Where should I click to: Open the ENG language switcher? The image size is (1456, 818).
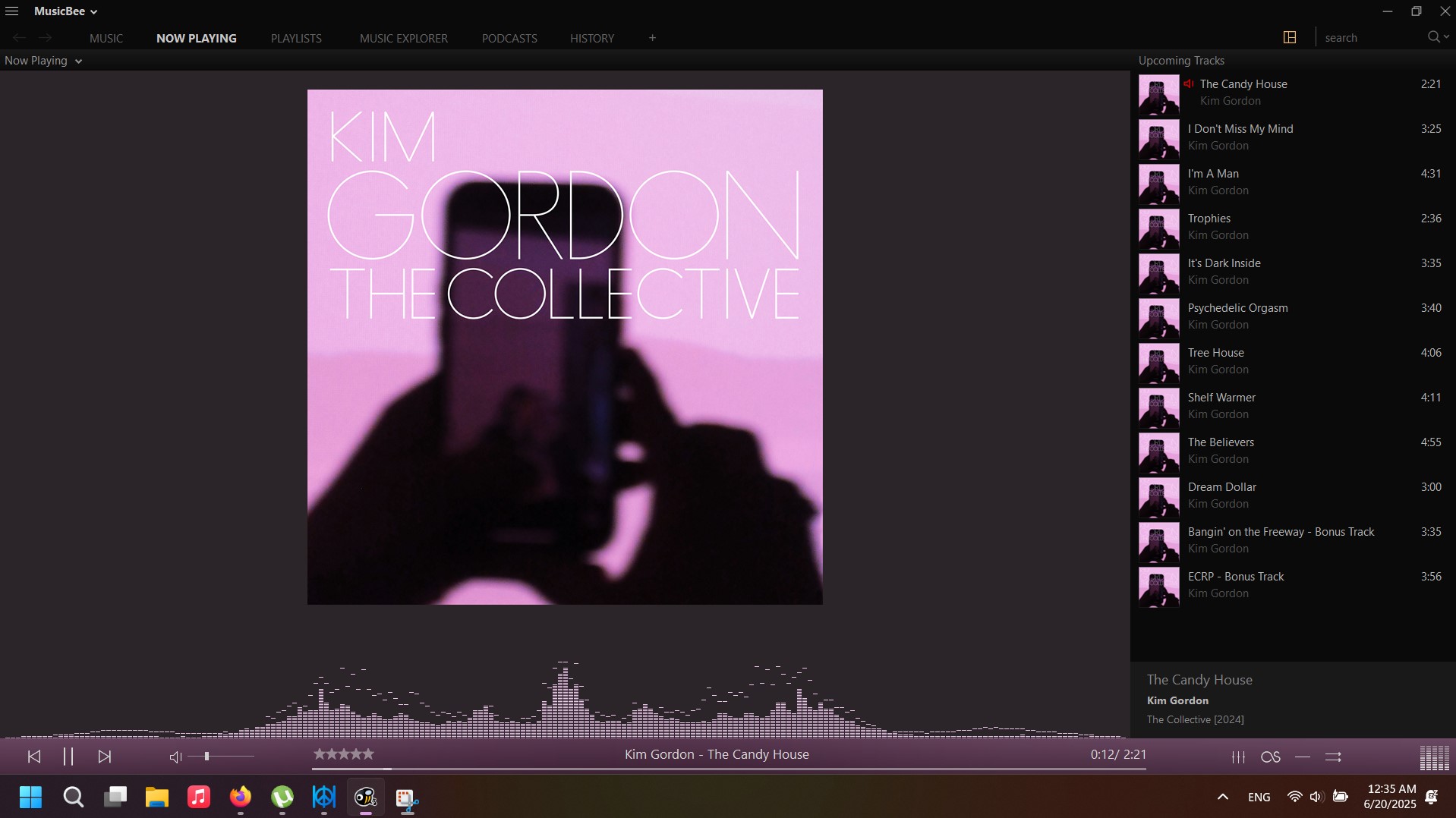click(x=1259, y=798)
